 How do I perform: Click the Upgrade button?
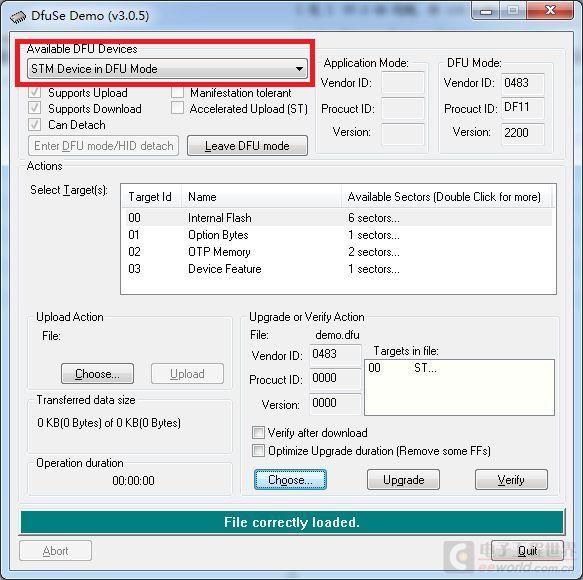tap(403, 480)
